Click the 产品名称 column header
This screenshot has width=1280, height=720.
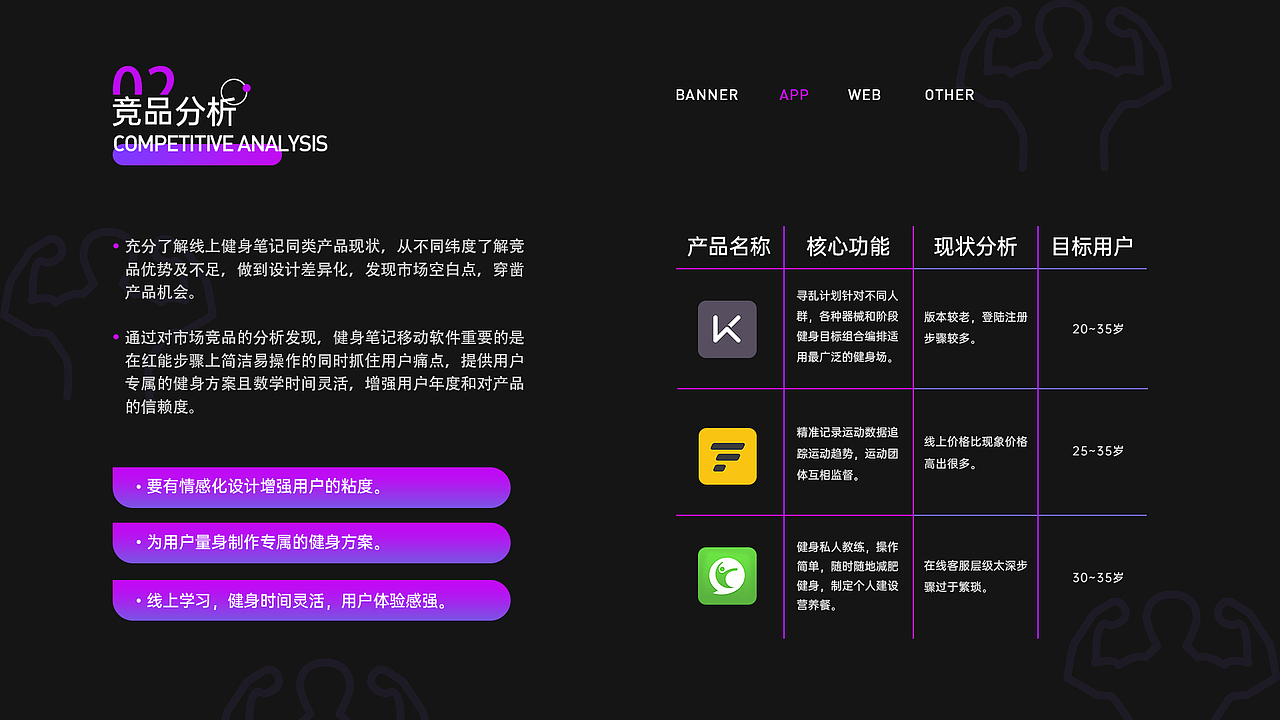(728, 247)
